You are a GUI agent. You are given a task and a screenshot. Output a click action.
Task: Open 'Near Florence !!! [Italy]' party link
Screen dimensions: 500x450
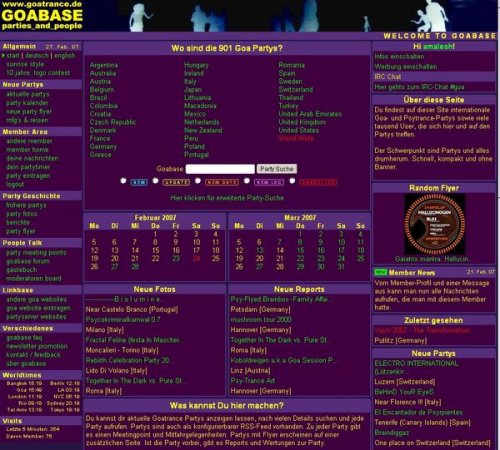coord(408,402)
